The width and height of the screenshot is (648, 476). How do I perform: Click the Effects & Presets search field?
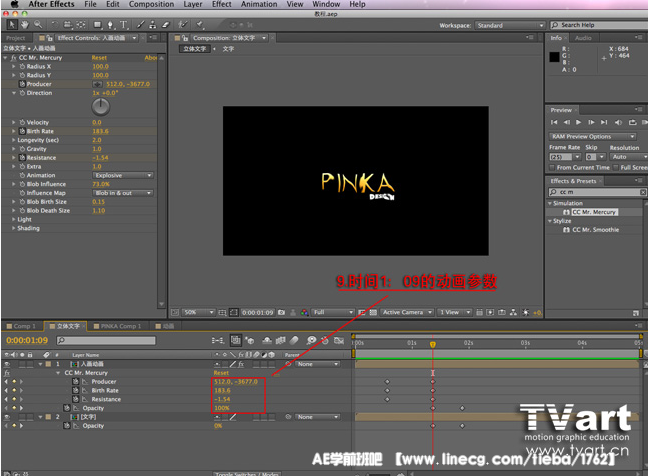[x=597, y=192]
